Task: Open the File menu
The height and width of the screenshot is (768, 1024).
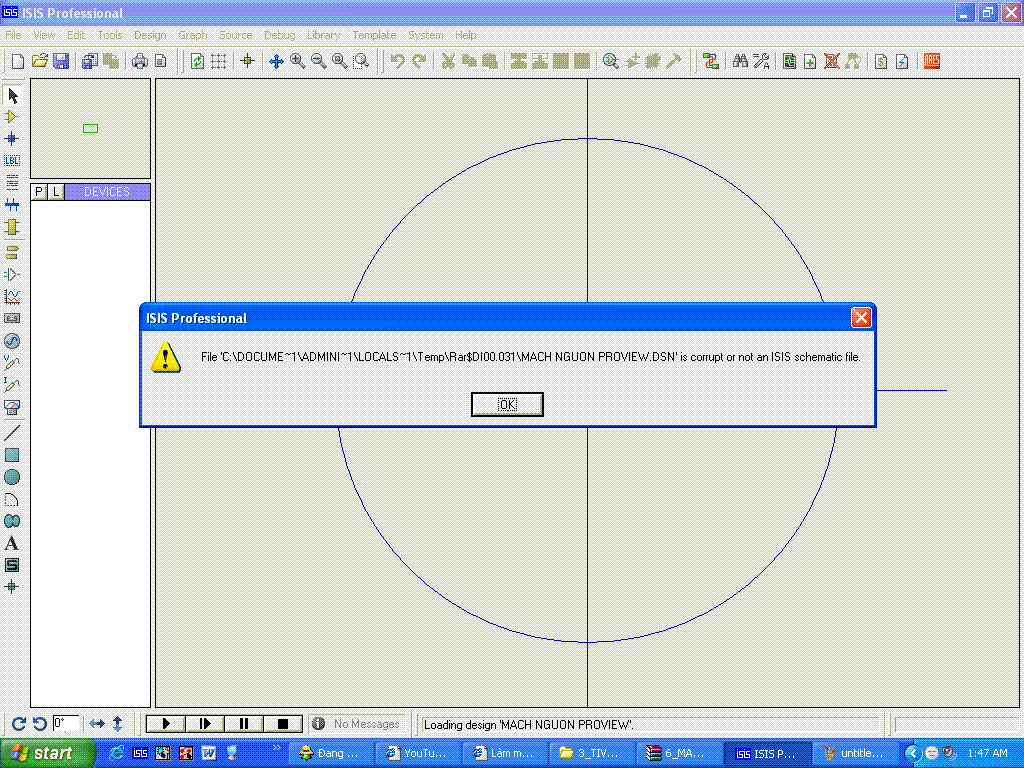Action: (x=13, y=35)
